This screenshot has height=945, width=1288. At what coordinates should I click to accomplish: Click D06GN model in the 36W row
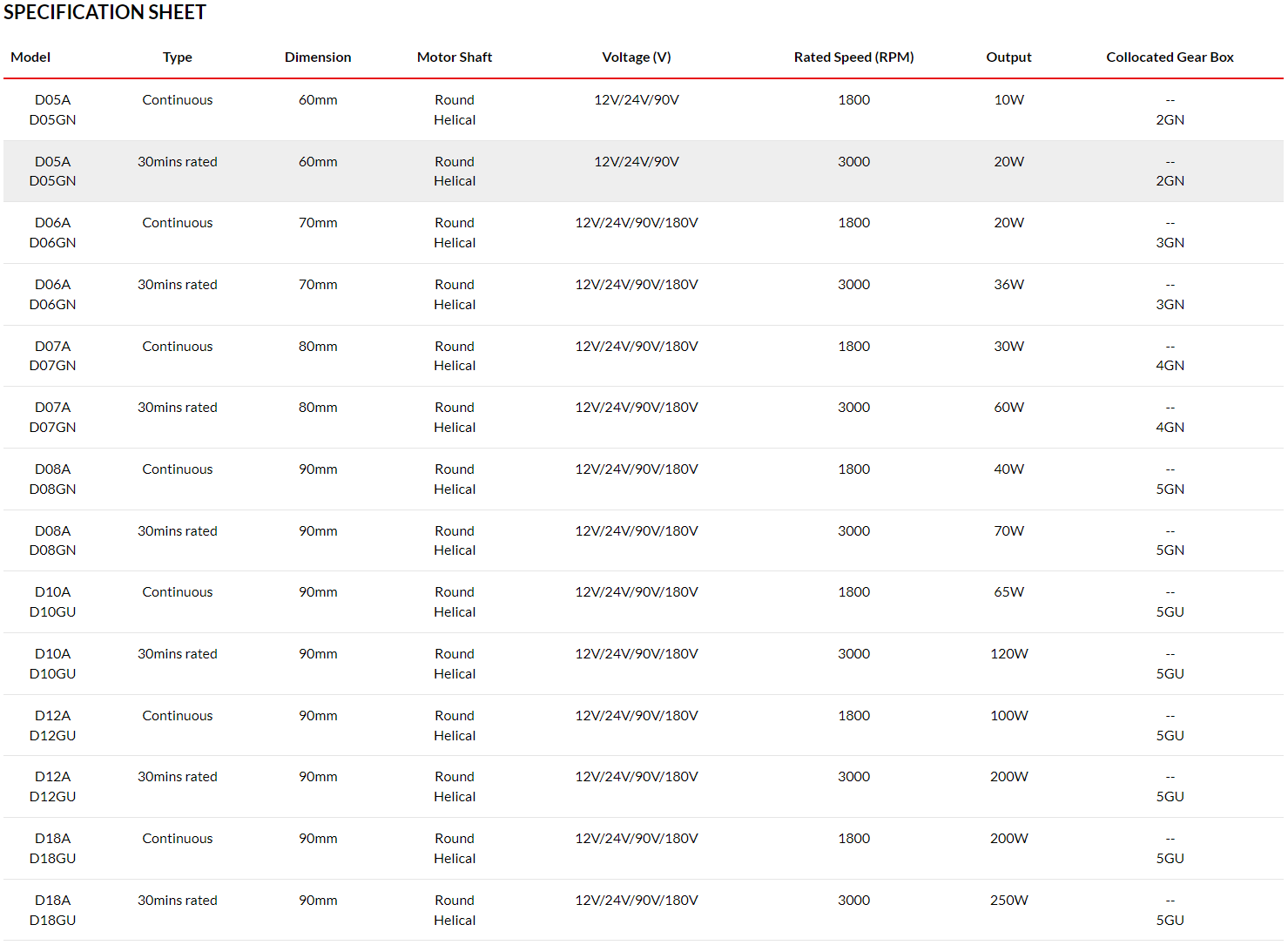(x=53, y=304)
